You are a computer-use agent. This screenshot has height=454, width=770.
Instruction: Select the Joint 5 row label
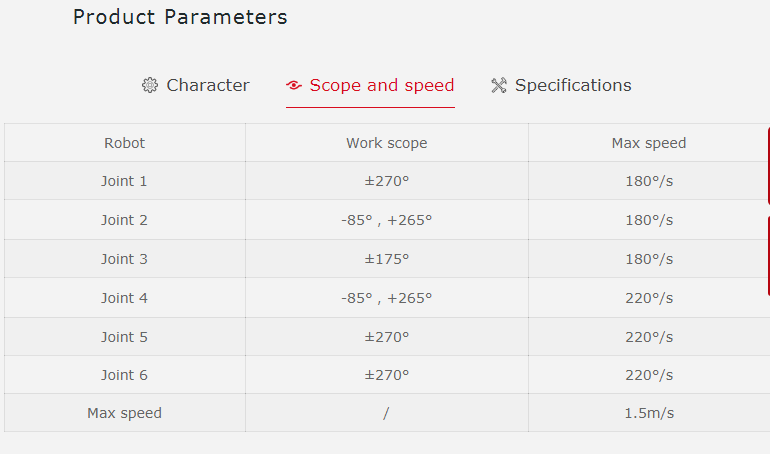tap(124, 337)
